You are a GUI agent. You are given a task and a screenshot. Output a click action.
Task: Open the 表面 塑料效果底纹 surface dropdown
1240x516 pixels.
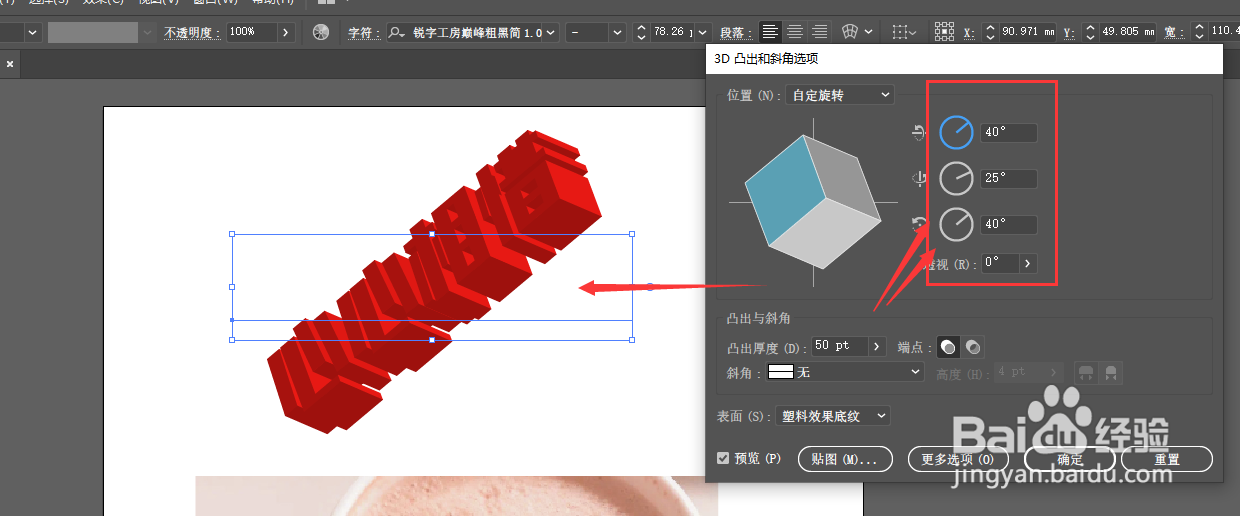pos(833,415)
